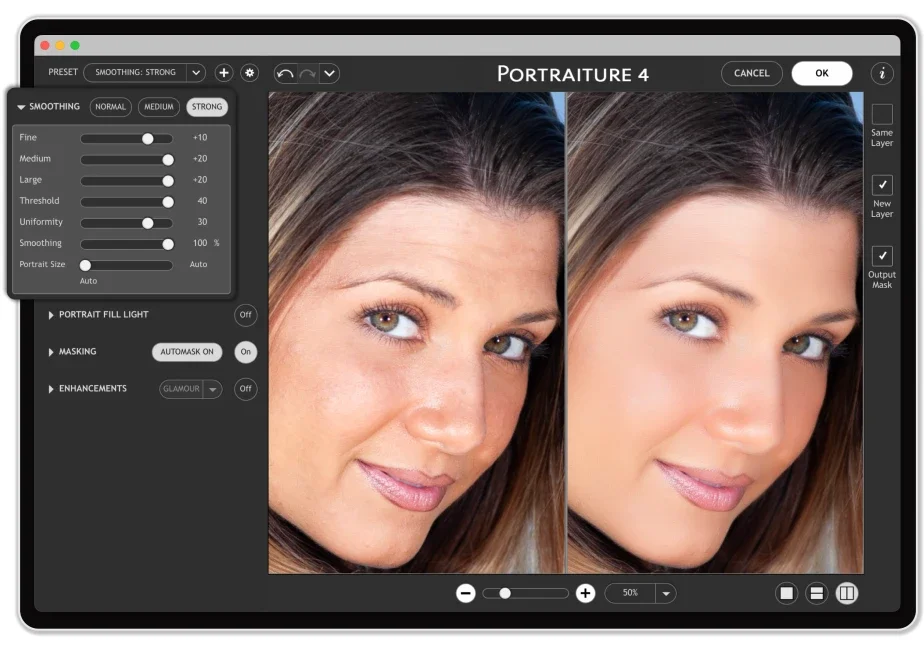Select the Normal smoothing tab
924x647 pixels.
coord(110,107)
